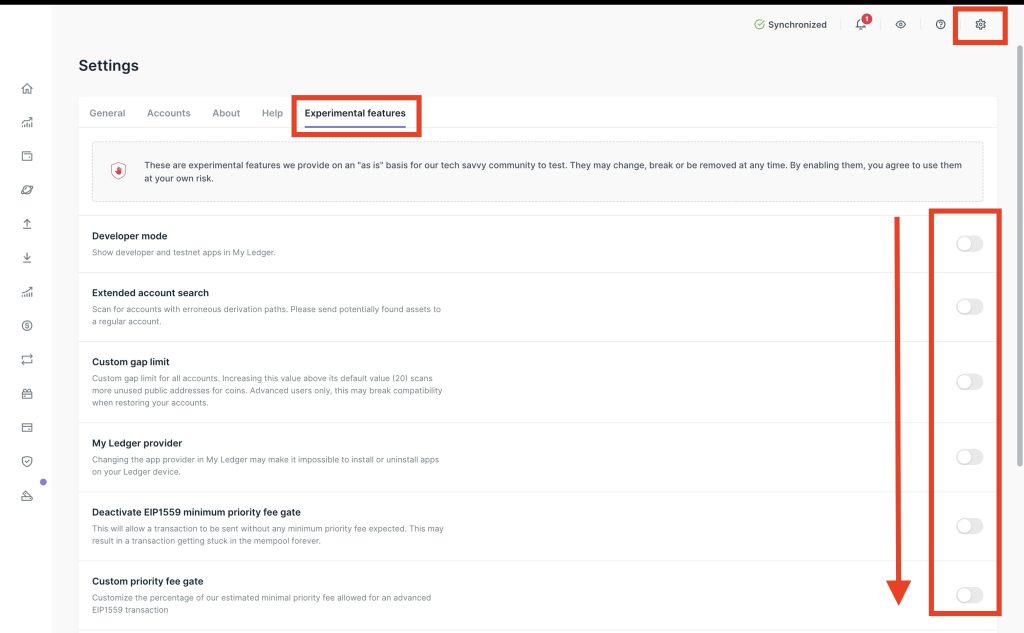The height and width of the screenshot is (633, 1024).
Task: Turn on Extended account search toggle
Action: click(x=969, y=307)
